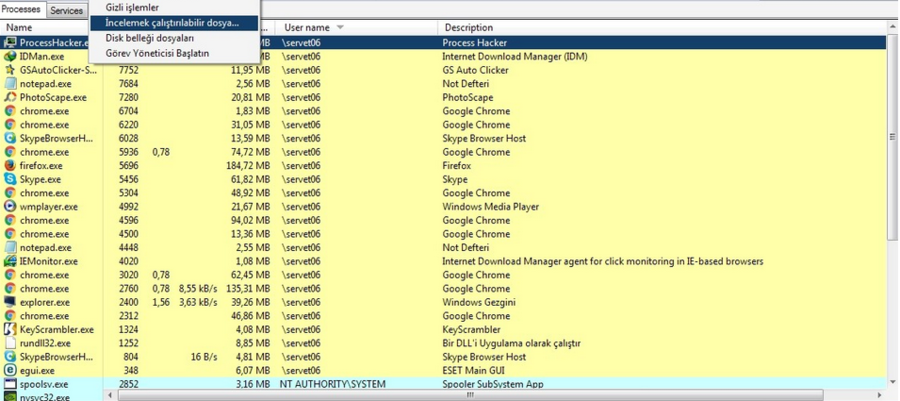900x401 pixels.
Task: Click the sort arrow in User name header
Action: pyautogui.click(x=340, y=27)
